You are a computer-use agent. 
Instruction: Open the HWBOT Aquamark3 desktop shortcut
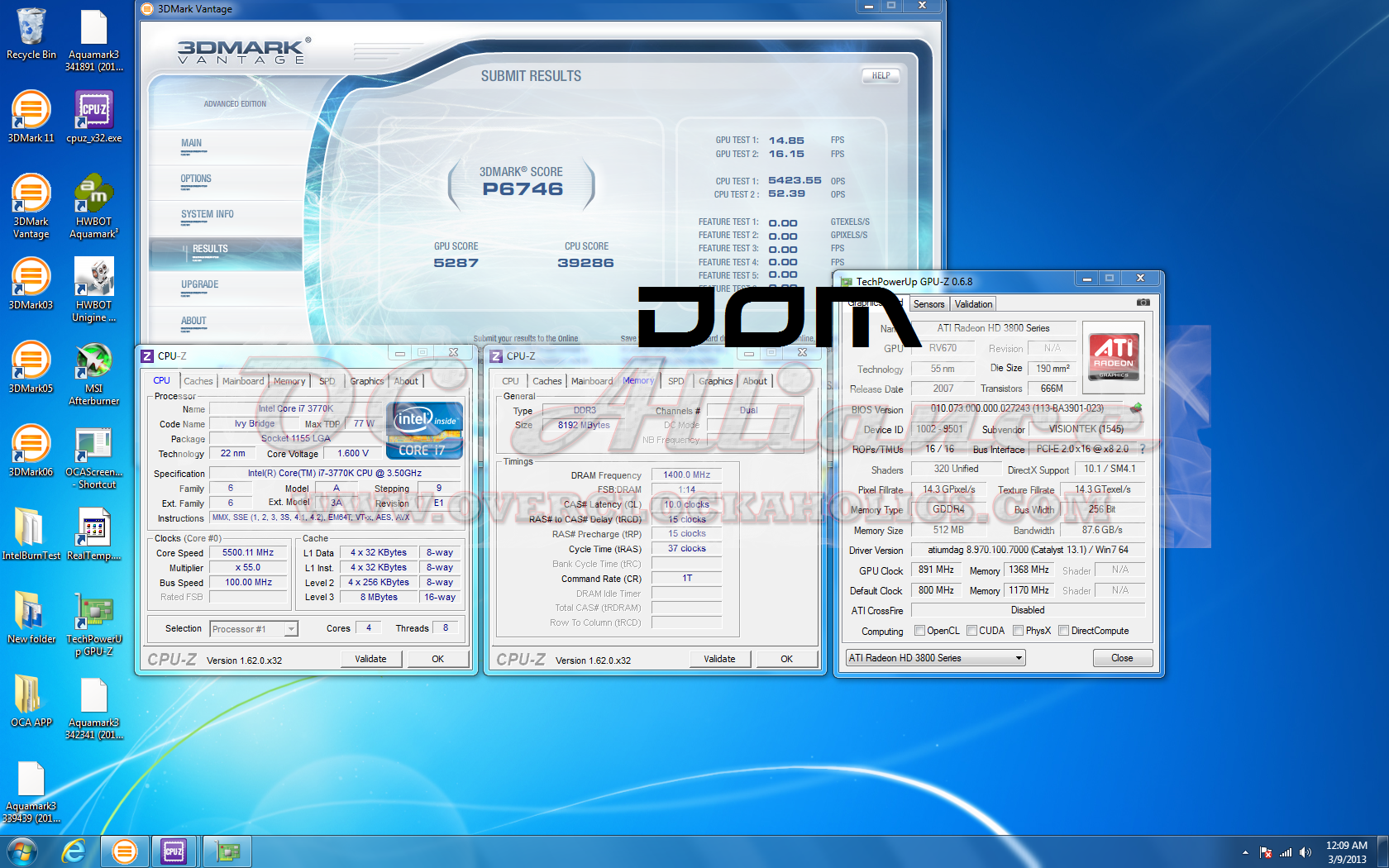[93, 207]
